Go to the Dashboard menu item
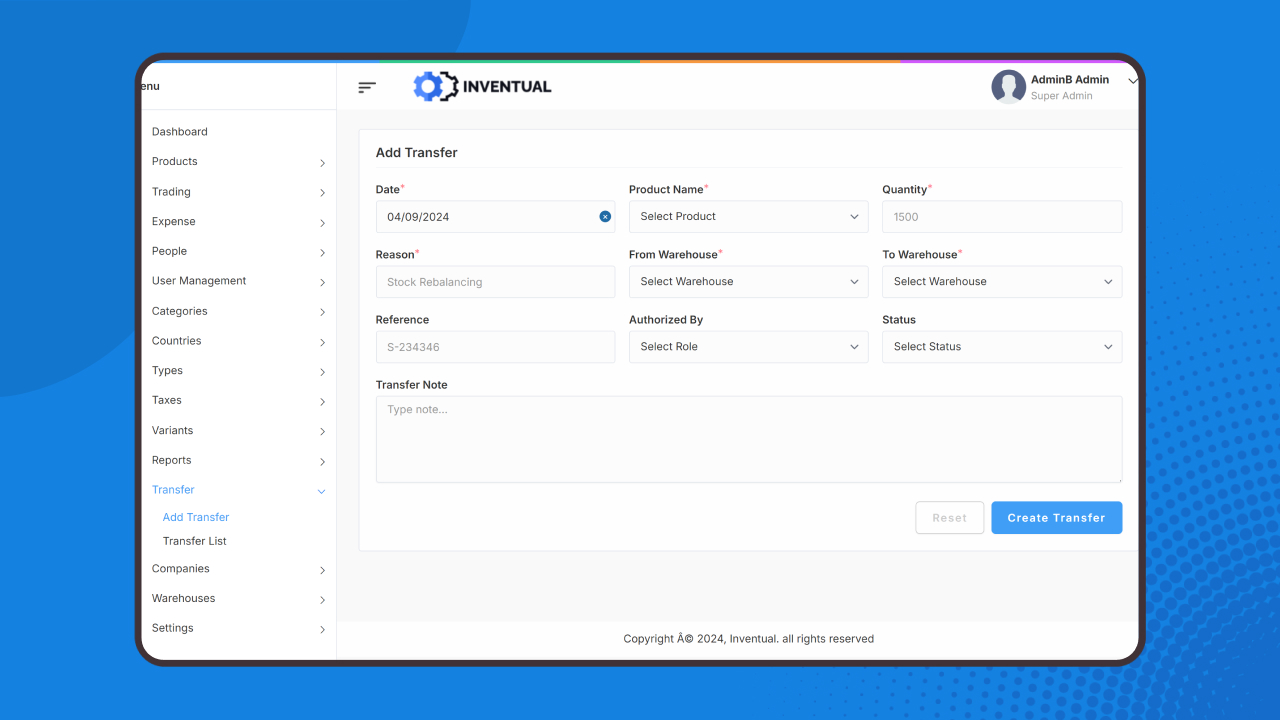This screenshot has height=720, width=1280. click(x=180, y=131)
